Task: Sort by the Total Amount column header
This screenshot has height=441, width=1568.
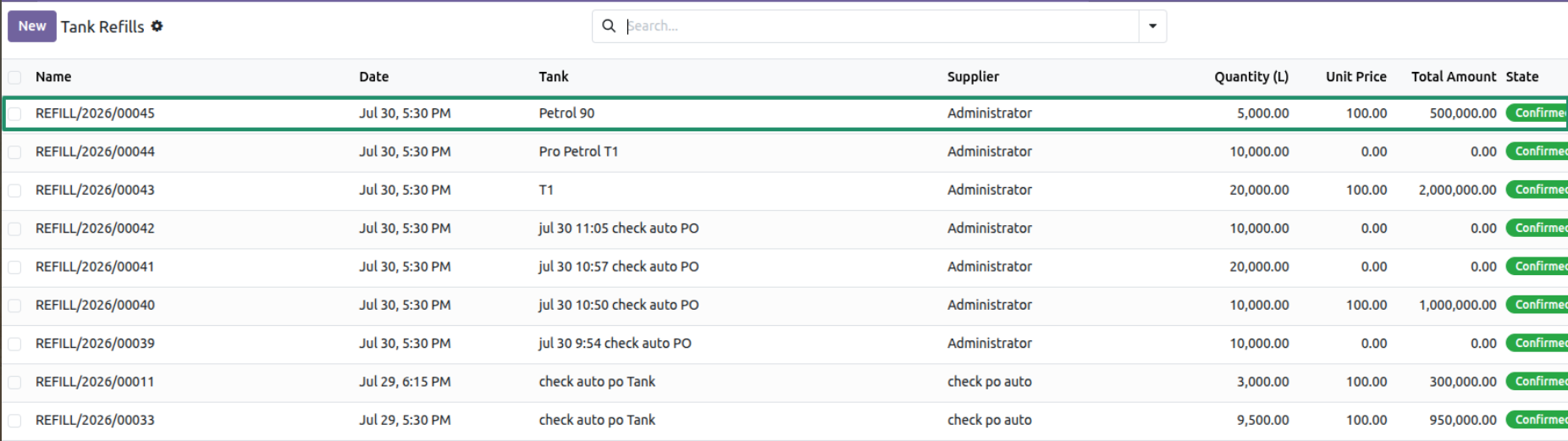Action: click(x=1454, y=76)
